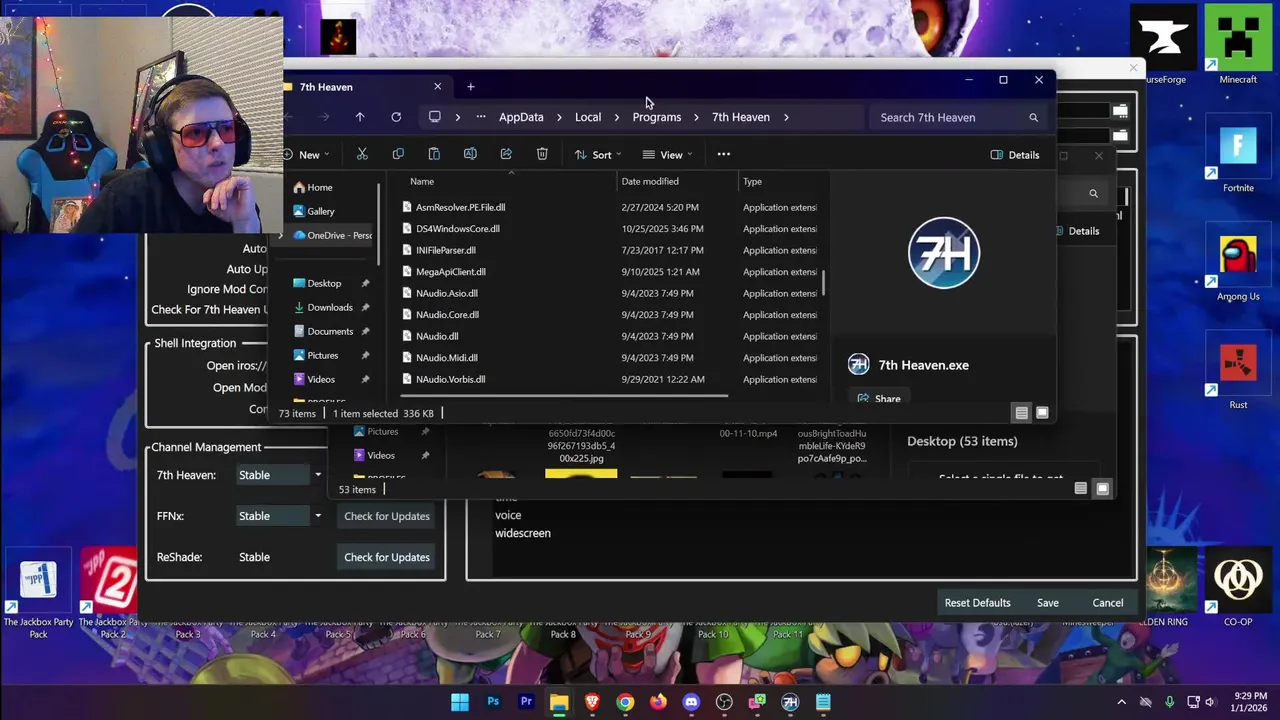The image size is (1280, 720).
Task: Open Notepad from the taskbar
Action: click(823, 702)
